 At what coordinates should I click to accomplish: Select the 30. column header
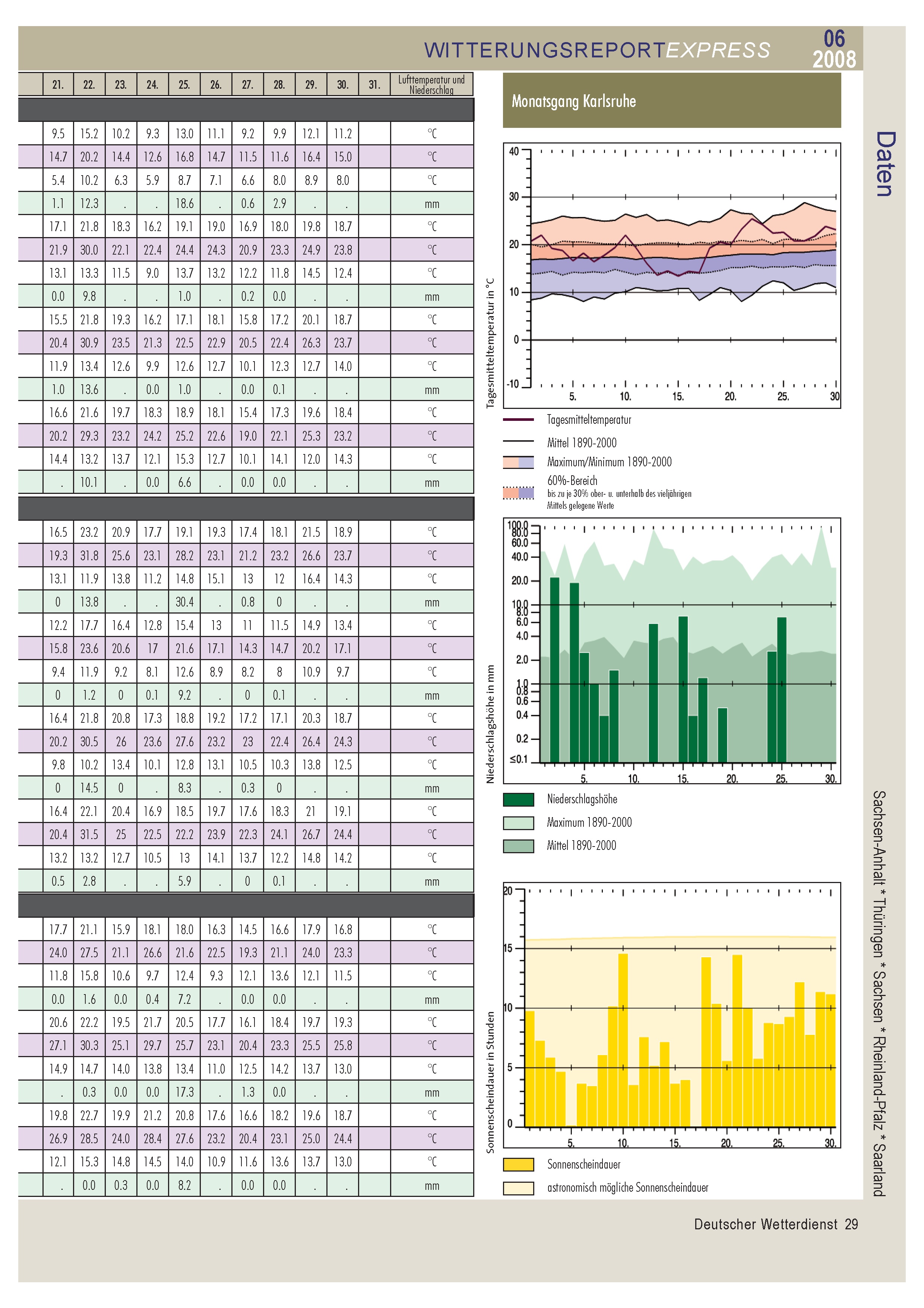point(343,84)
